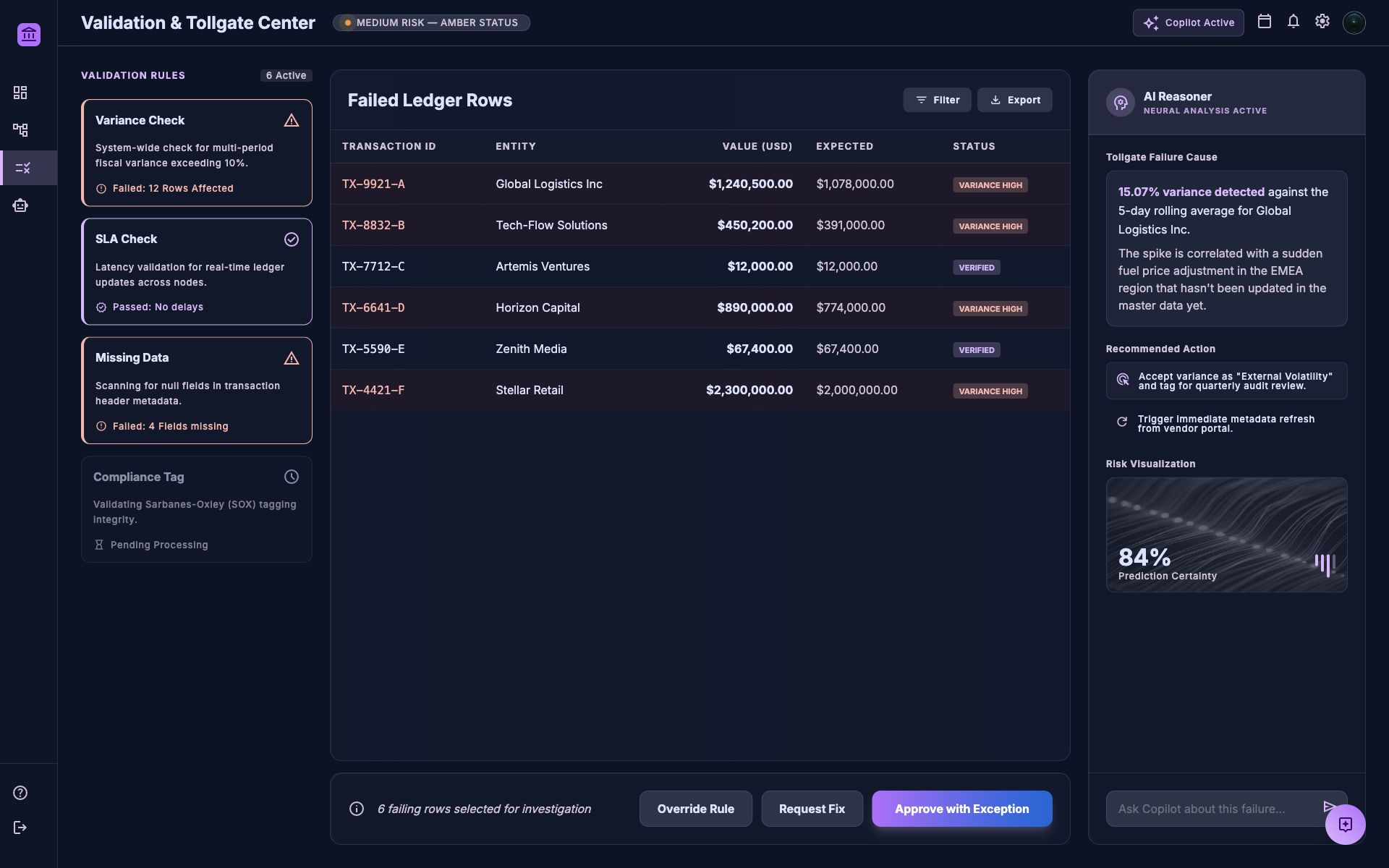Open transaction TX-8832-B

(373, 225)
